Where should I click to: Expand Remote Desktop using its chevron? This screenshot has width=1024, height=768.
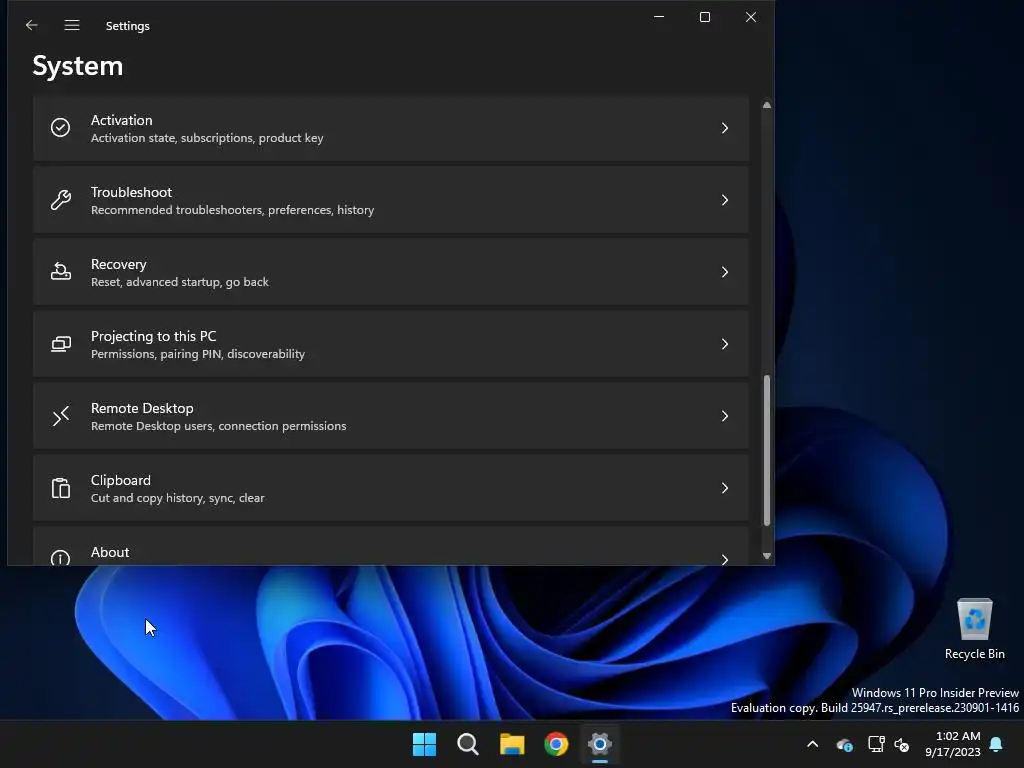pos(725,416)
